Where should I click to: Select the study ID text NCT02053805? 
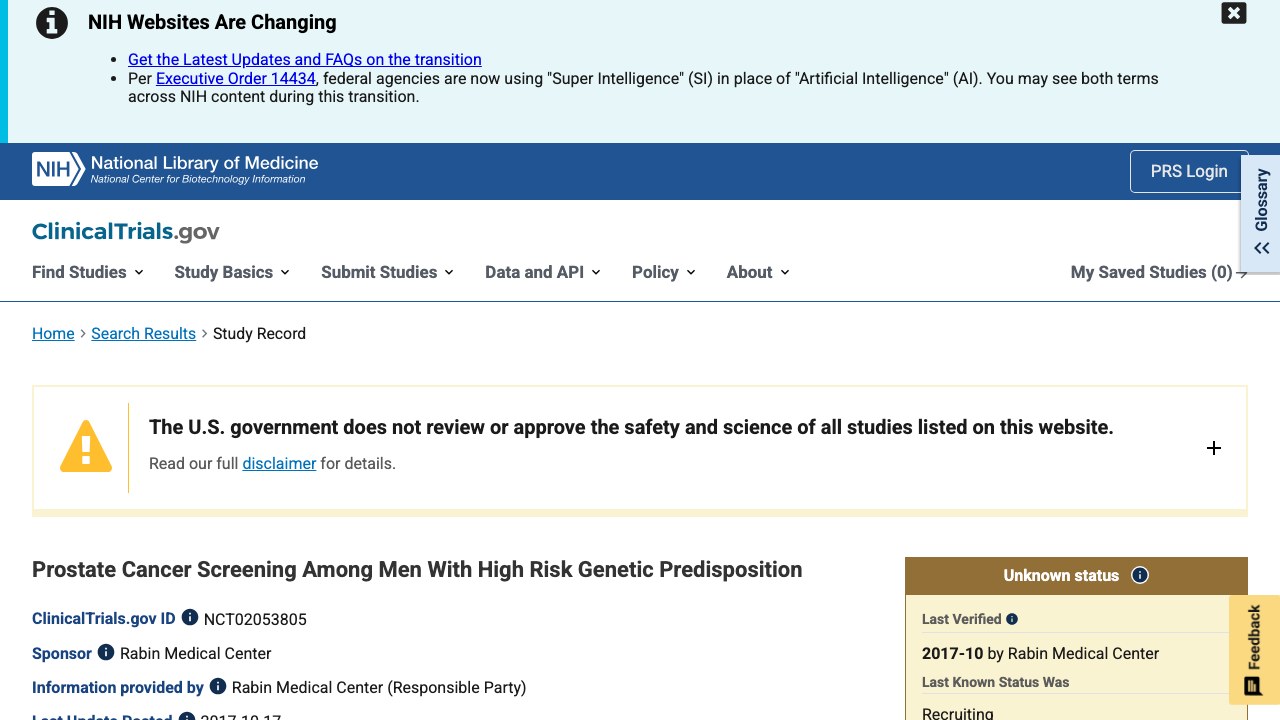[x=255, y=619]
